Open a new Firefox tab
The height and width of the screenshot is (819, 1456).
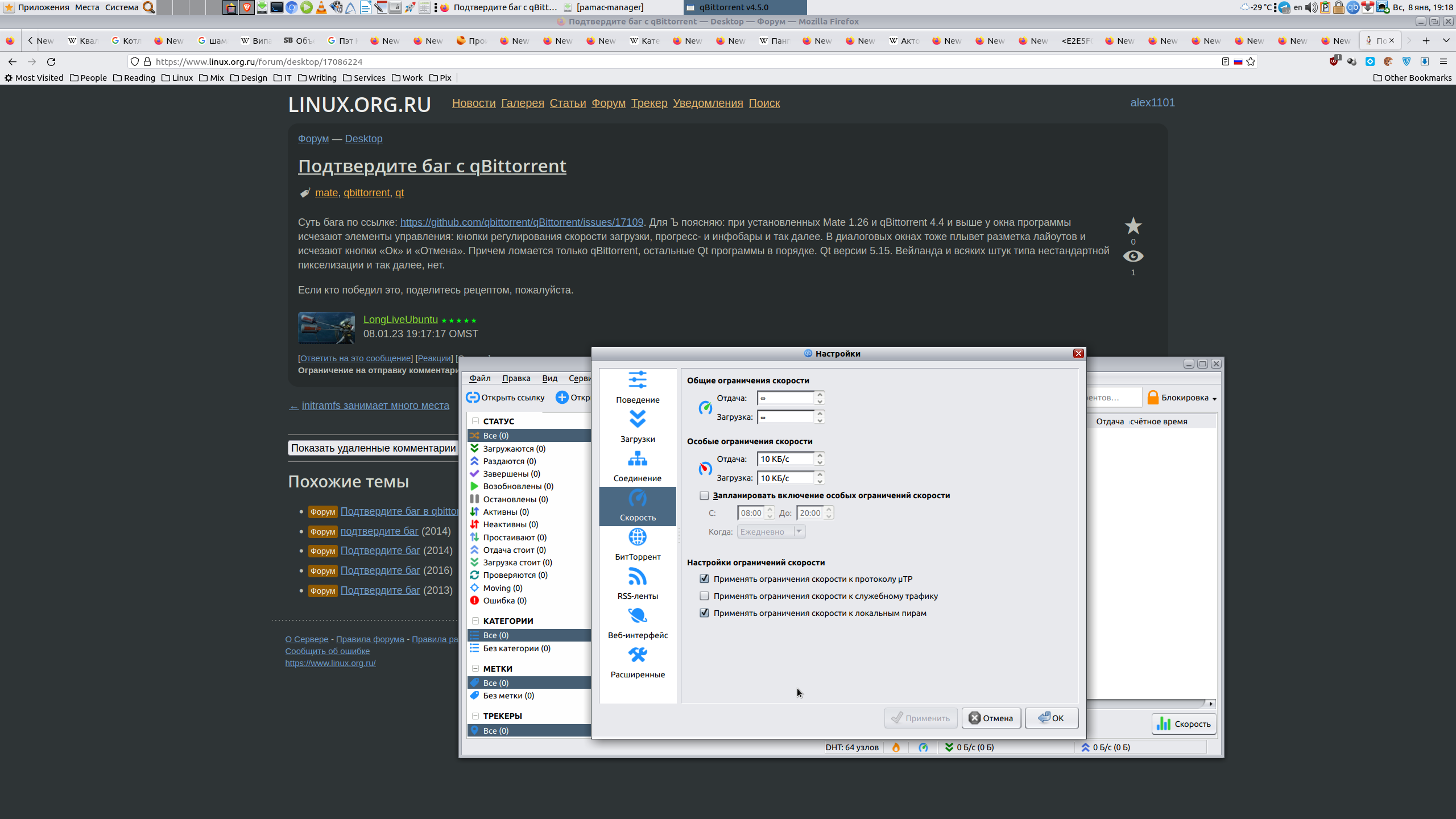pos(1426,40)
